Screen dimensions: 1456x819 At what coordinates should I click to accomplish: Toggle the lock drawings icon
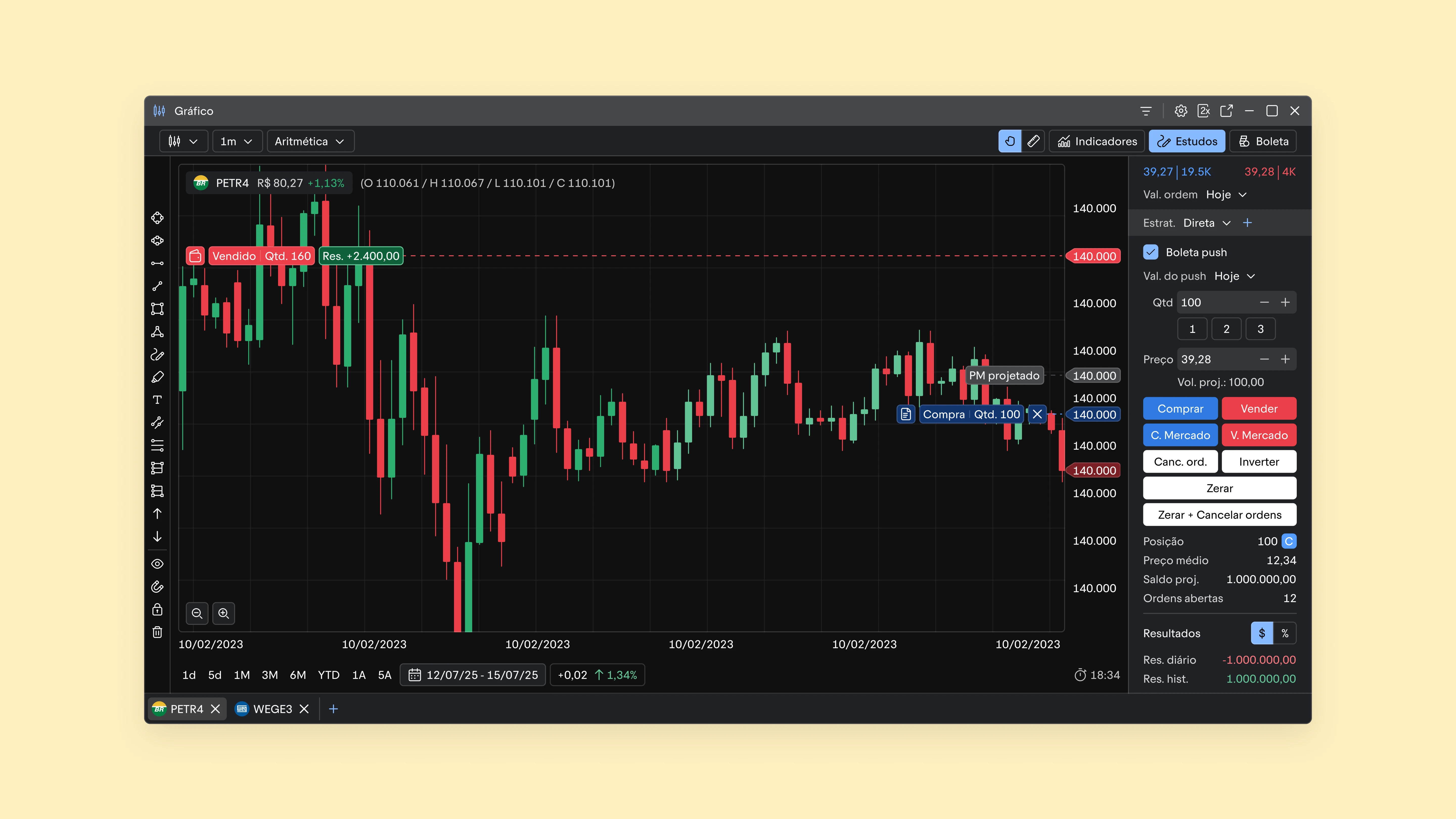pos(157,609)
